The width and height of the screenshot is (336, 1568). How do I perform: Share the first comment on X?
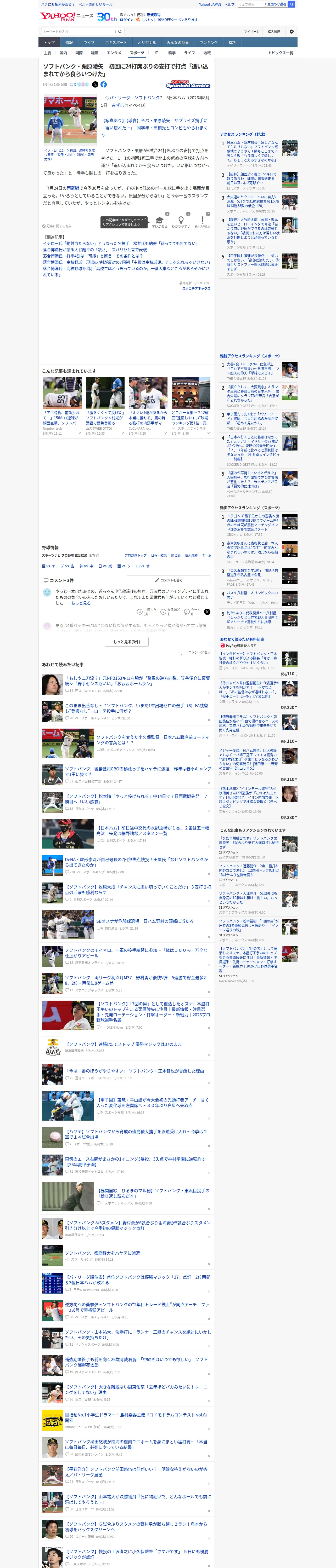coord(207,611)
